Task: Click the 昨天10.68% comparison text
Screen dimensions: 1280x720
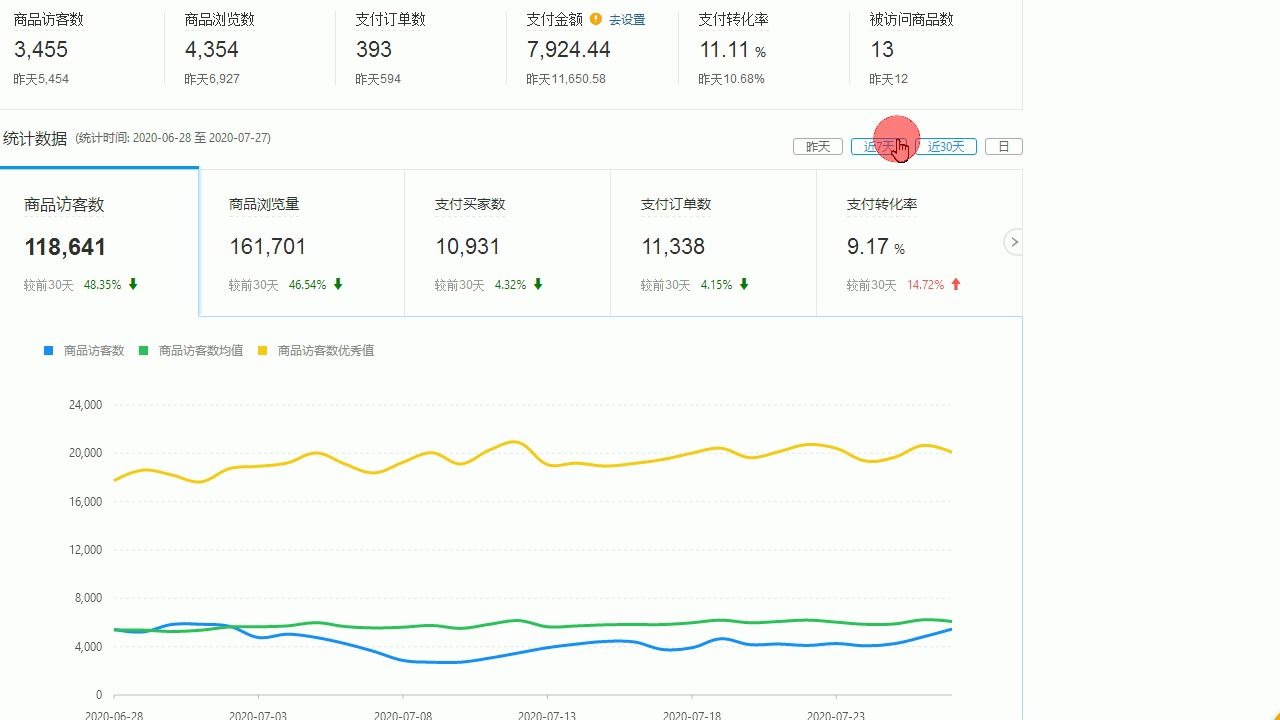Action: click(x=731, y=79)
